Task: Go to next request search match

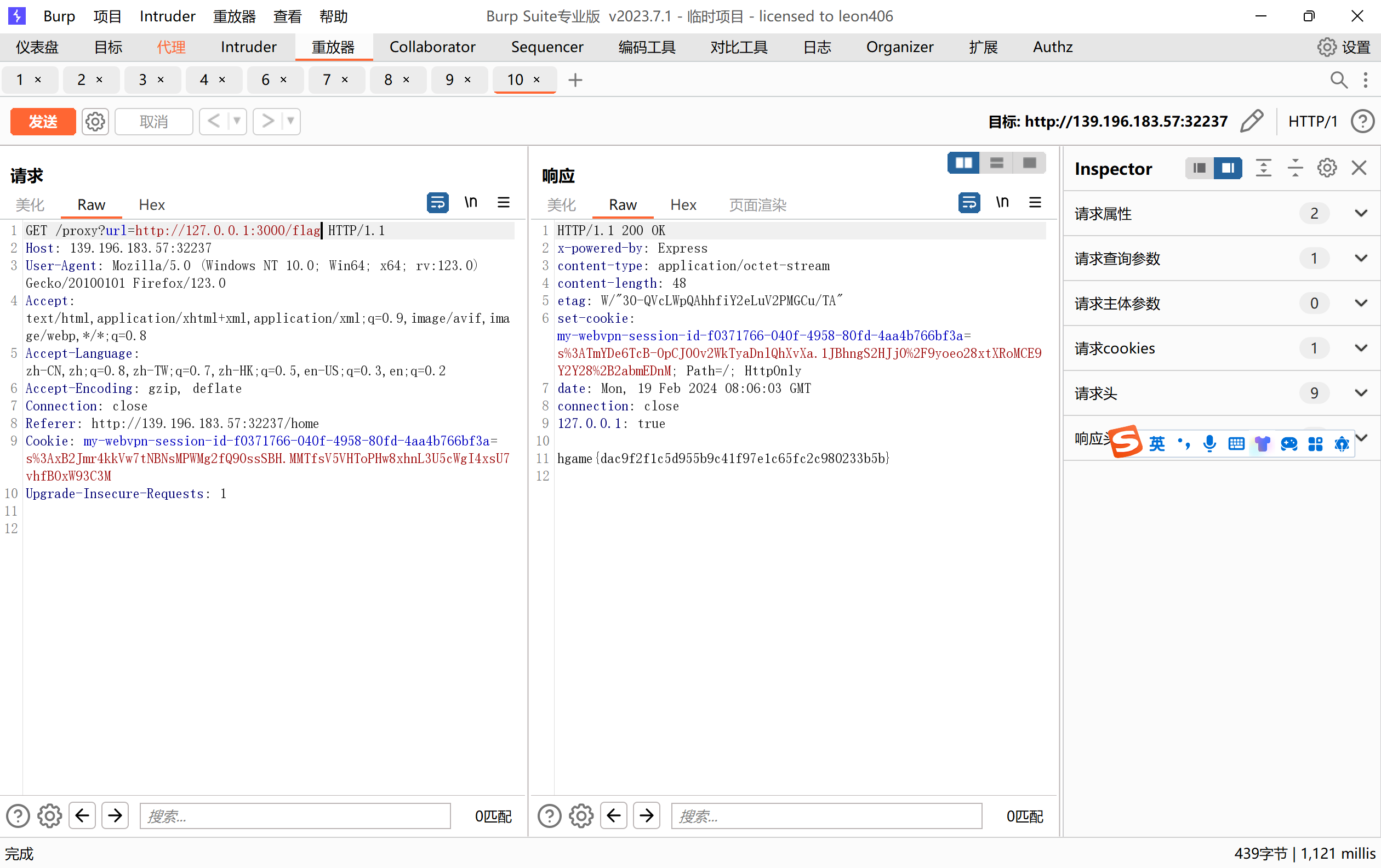Action: [115, 815]
